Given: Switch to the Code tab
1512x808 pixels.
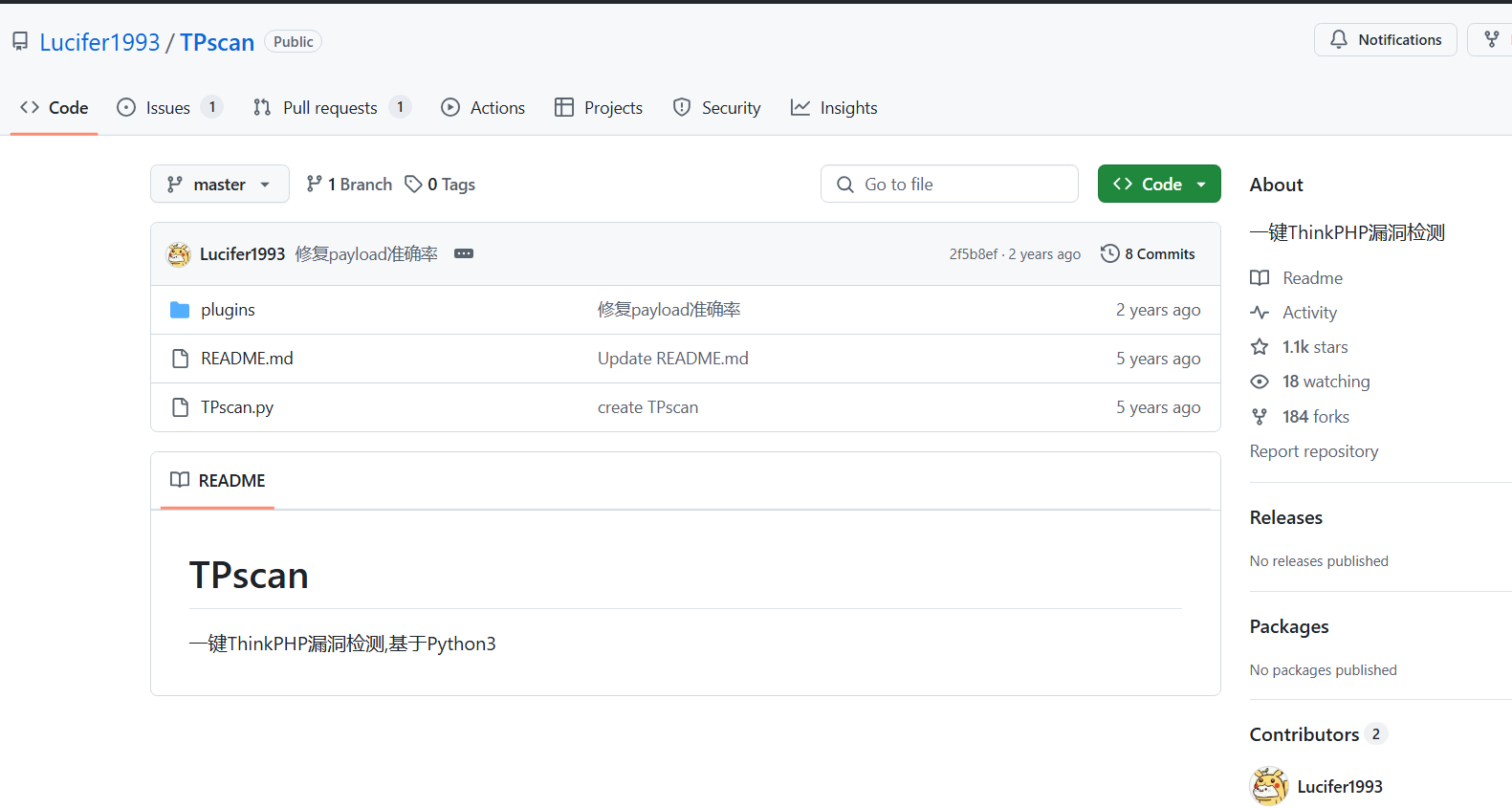Looking at the screenshot, I should pyautogui.click(x=55, y=108).
